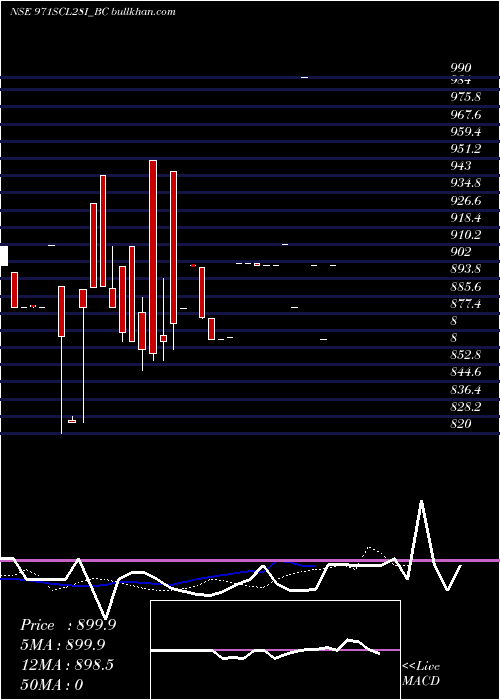Click the 877.4 price axis label

pos(465,304)
